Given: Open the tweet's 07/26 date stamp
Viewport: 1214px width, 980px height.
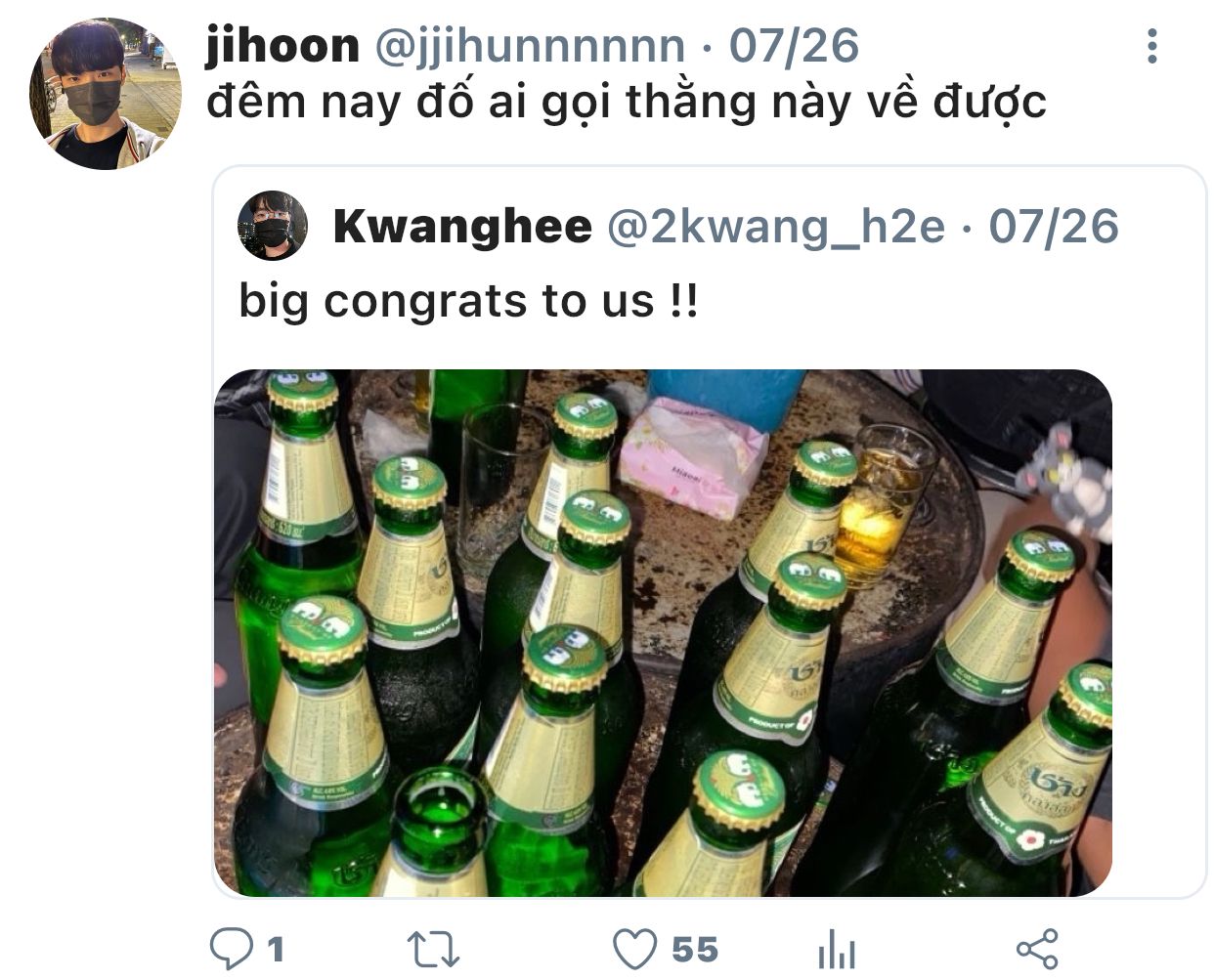Looking at the screenshot, I should pyautogui.click(x=794, y=45).
